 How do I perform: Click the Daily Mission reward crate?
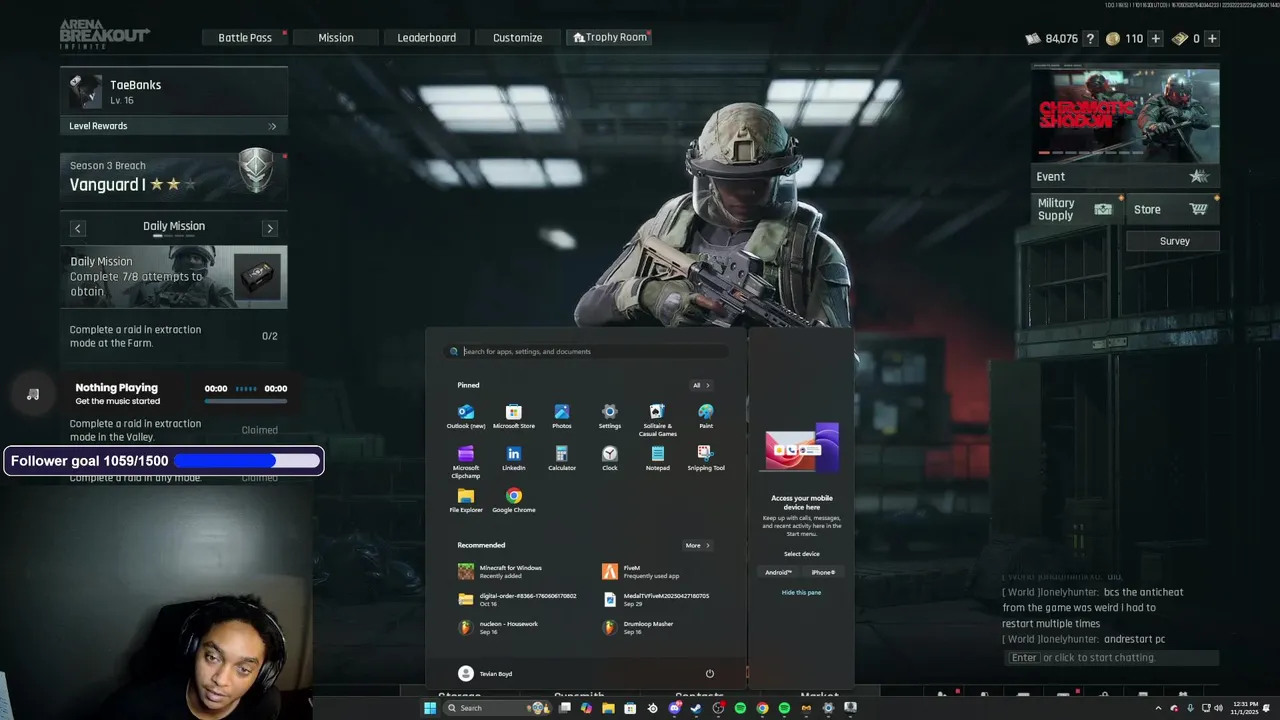point(257,276)
